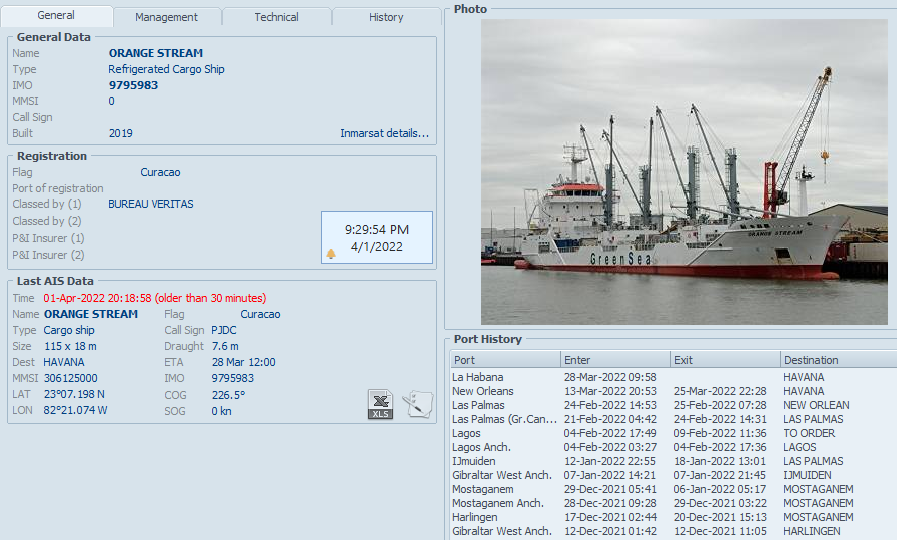
Task: Open the History tab
Action: (x=386, y=17)
